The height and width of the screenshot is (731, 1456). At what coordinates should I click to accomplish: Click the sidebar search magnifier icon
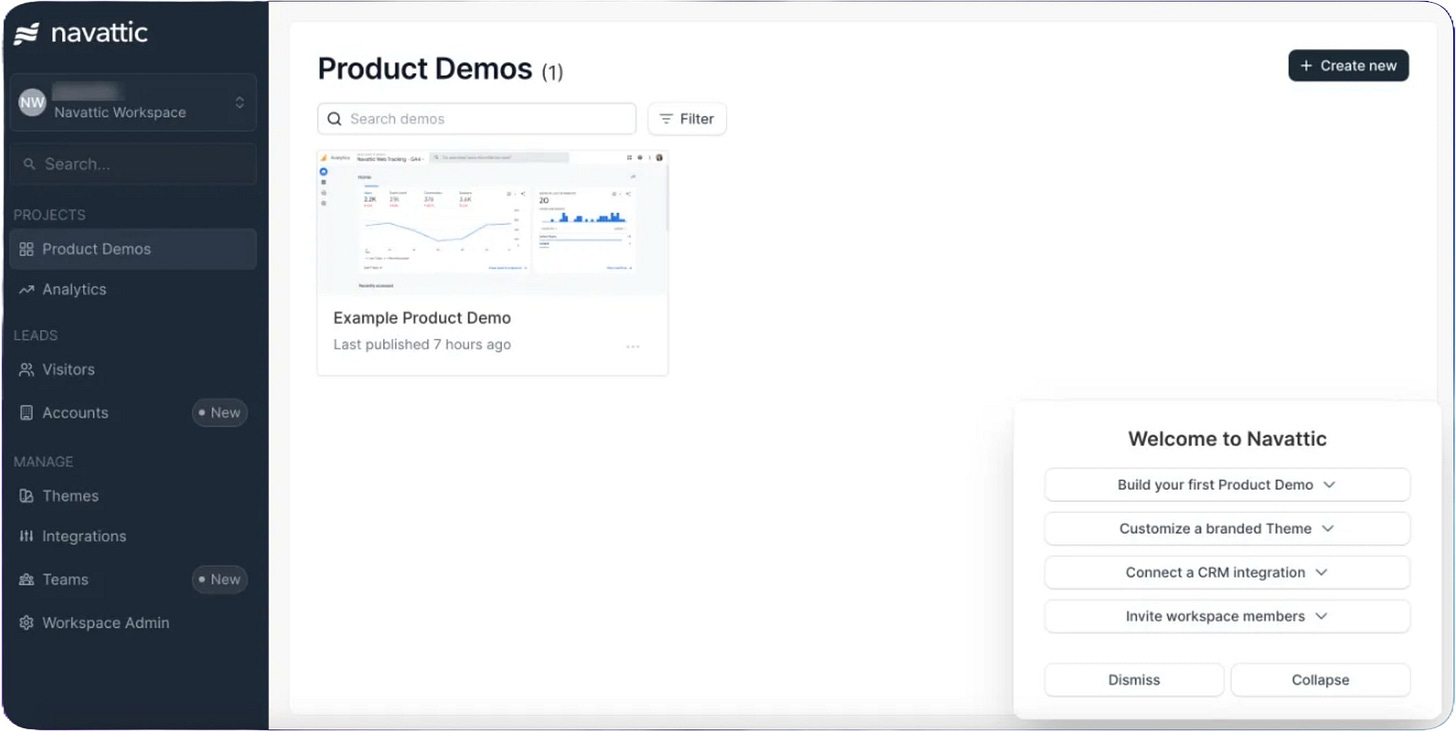click(30, 164)
